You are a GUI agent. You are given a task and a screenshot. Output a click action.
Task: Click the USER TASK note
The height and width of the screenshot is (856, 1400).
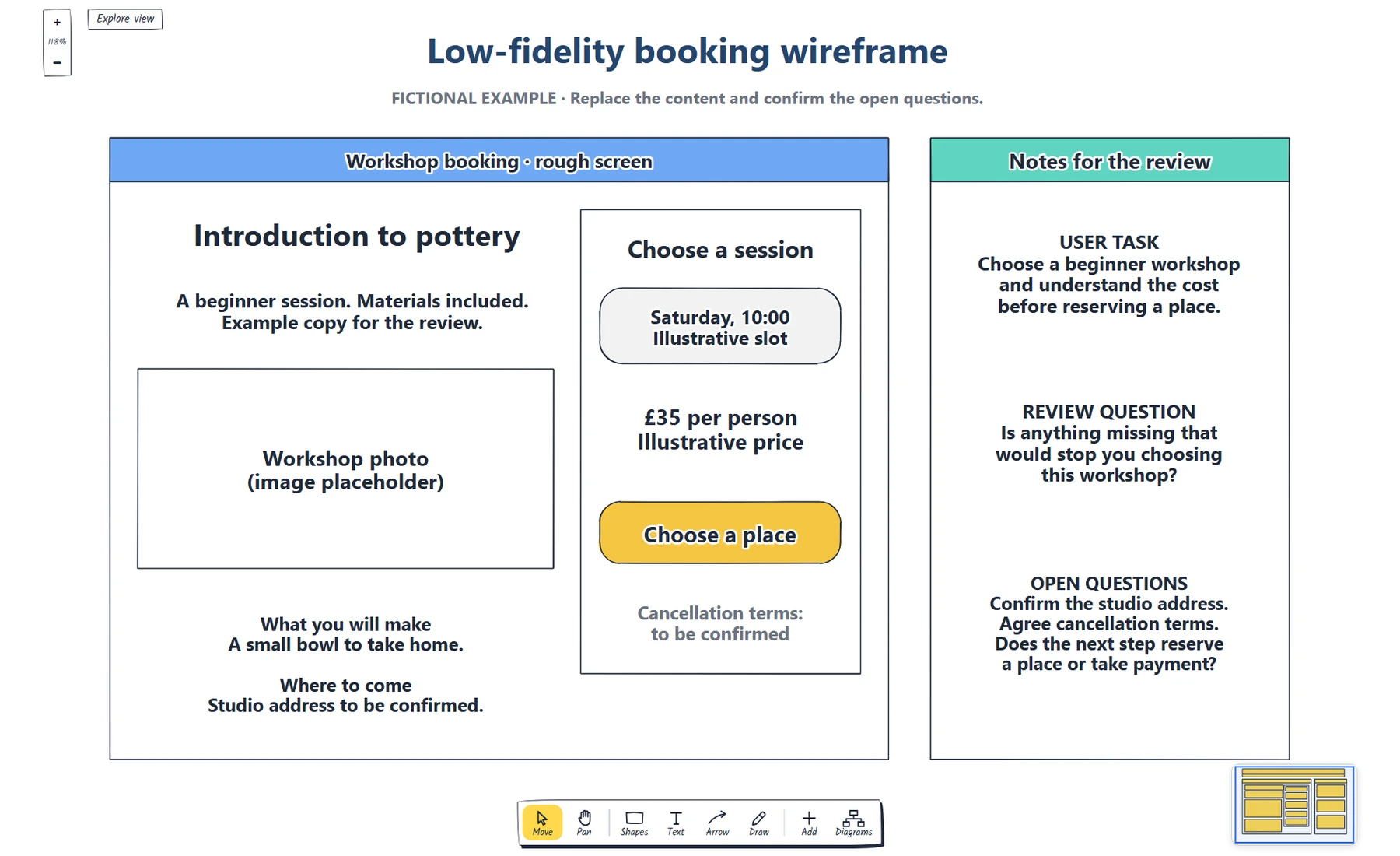point(1109,275)
